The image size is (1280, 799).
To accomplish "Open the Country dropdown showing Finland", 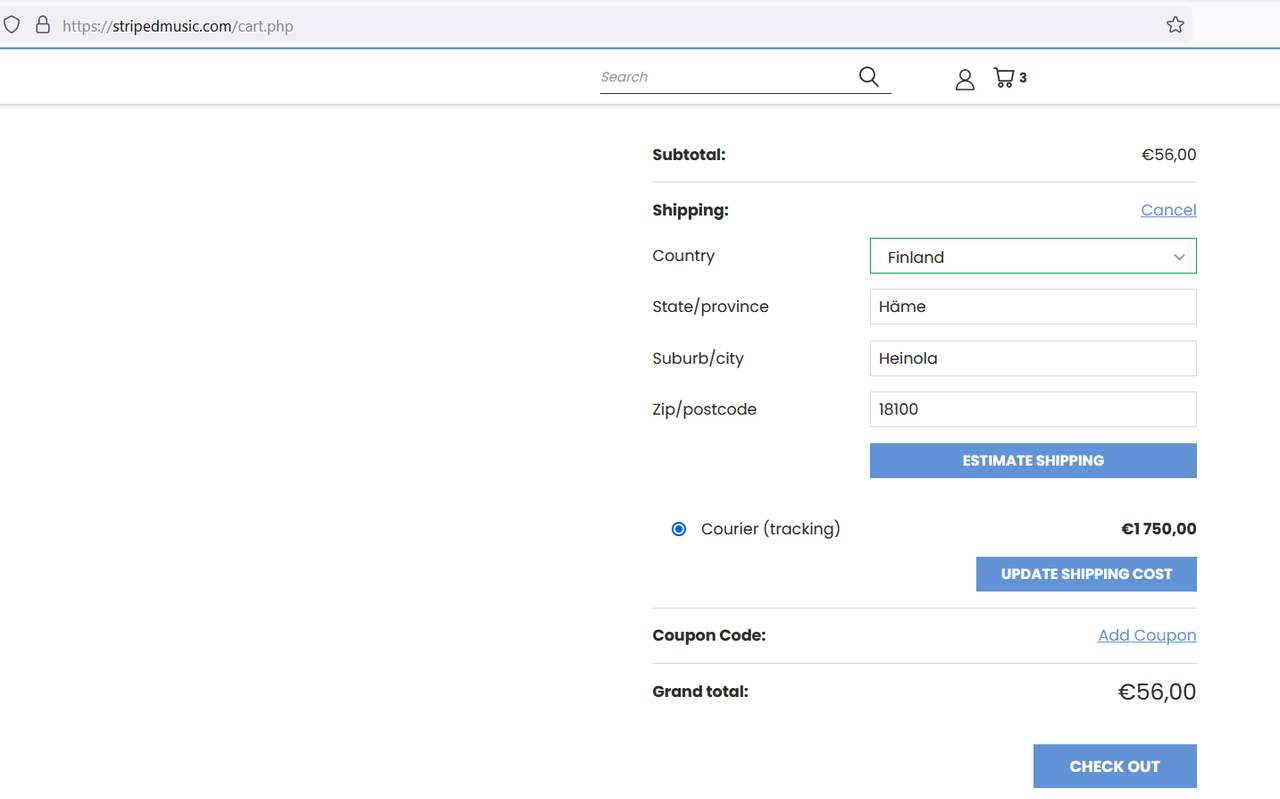I will [1033, 256].
